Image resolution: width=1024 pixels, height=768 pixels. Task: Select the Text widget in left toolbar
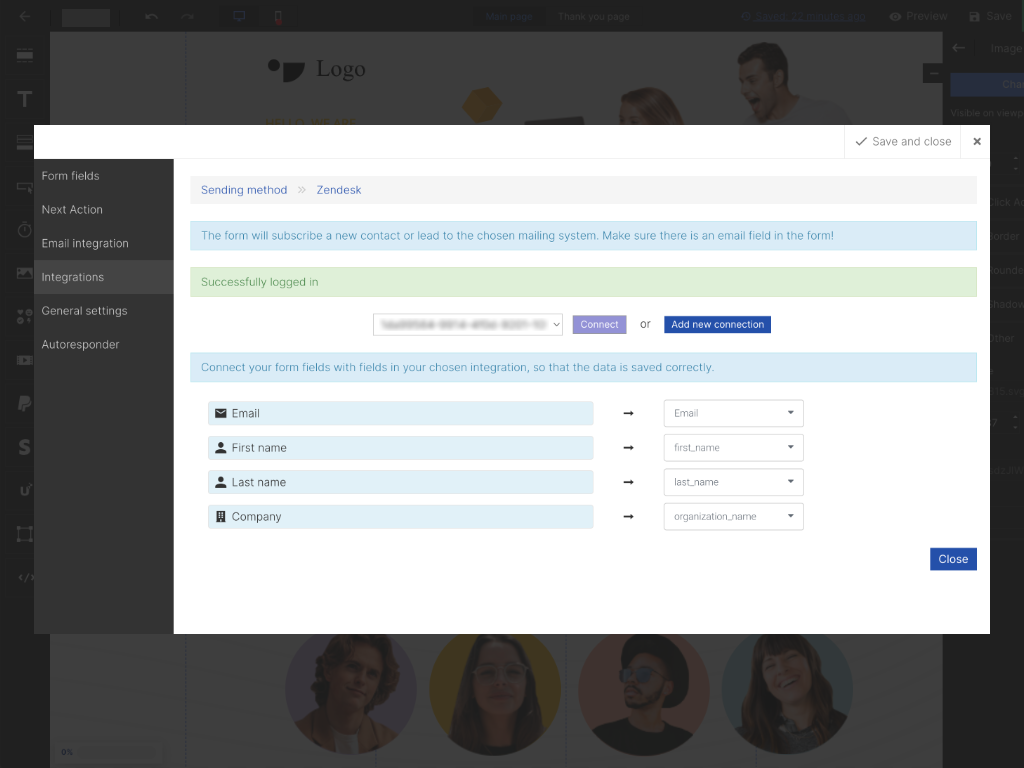click(25, 99)
